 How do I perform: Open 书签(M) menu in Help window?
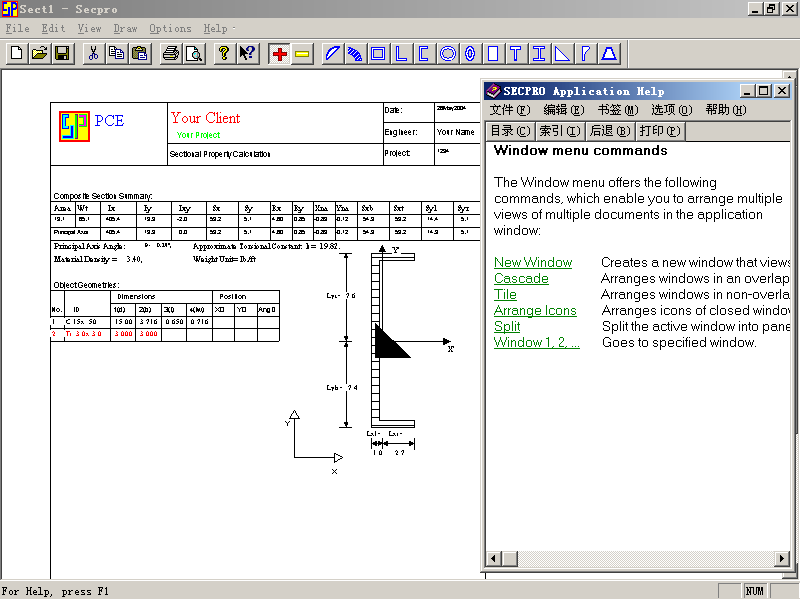pyautogui.click(x=618, y=110)
